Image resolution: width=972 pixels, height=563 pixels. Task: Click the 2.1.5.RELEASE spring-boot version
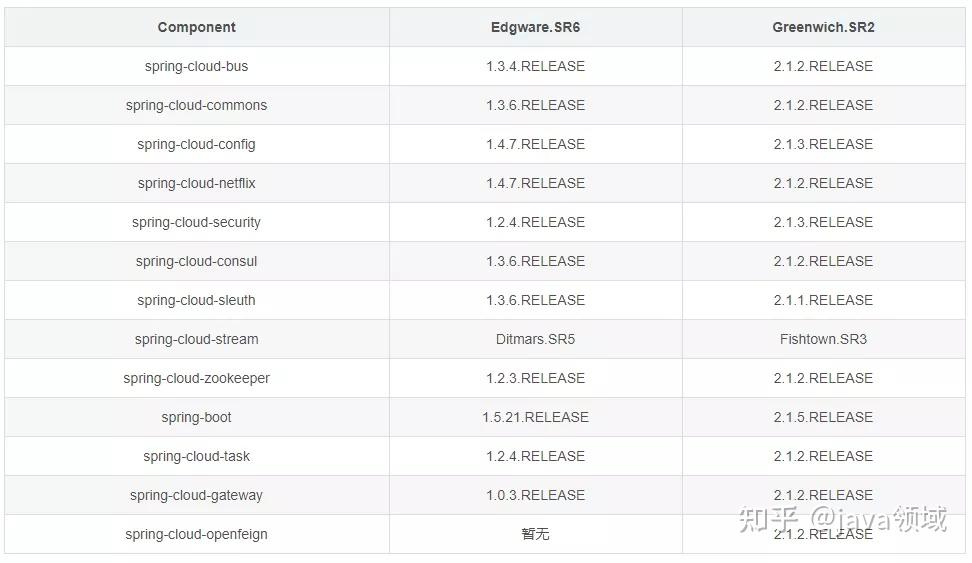823,417
